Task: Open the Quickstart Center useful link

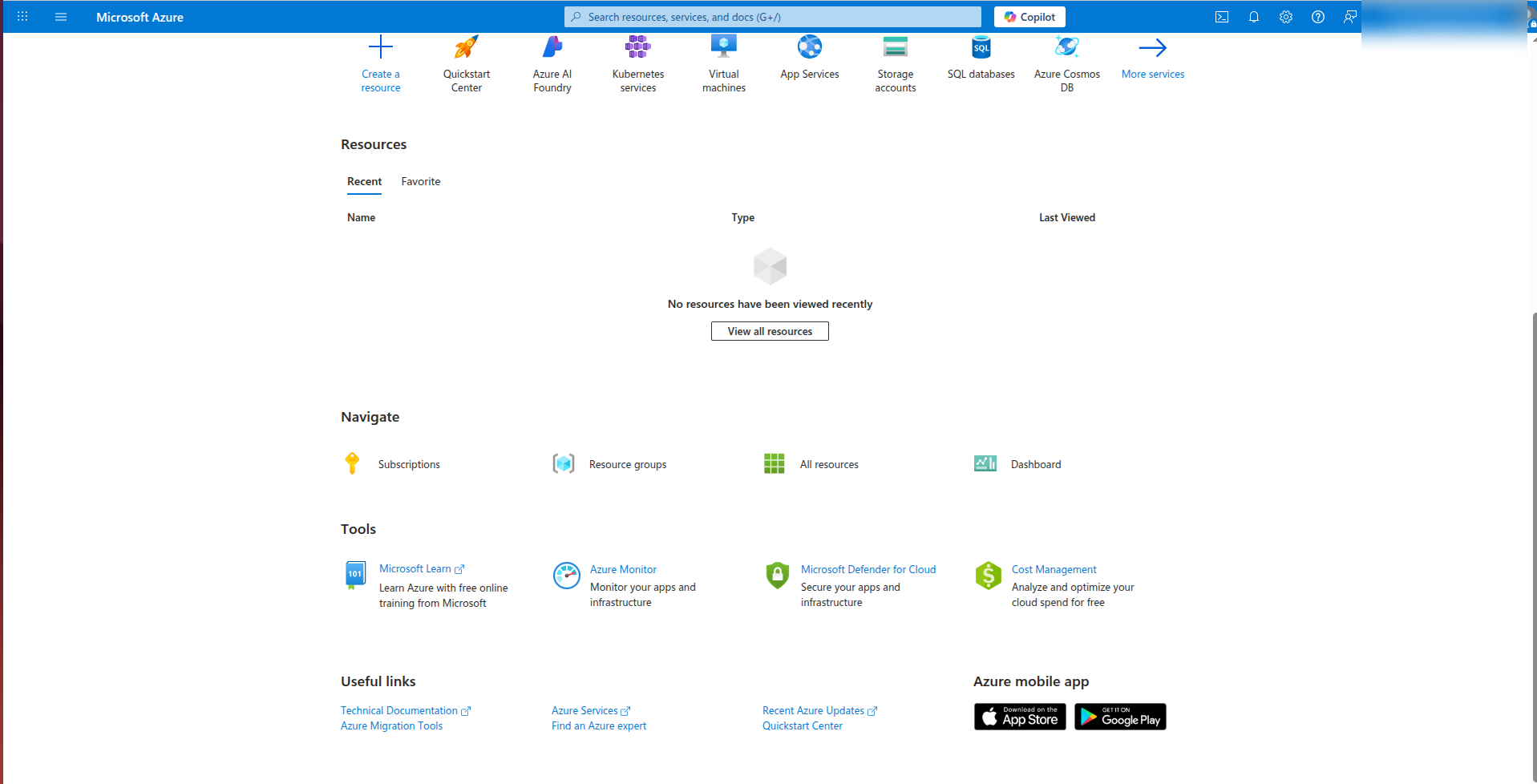Action: pos(803,726)
